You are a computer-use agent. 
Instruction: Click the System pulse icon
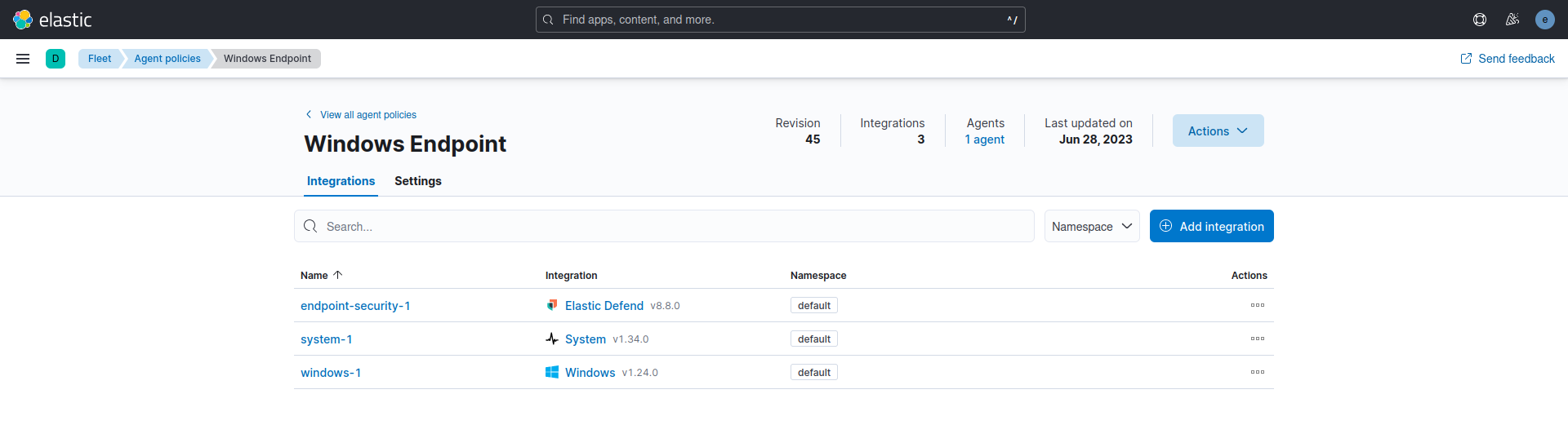point(552,339)
